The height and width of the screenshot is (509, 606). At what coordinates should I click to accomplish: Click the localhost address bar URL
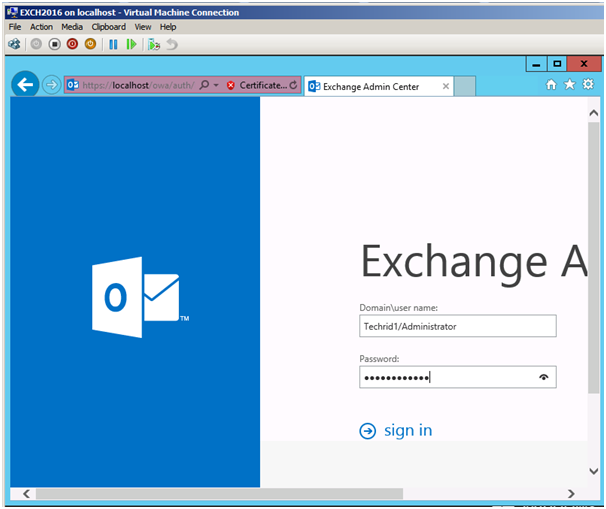[138, 85]
